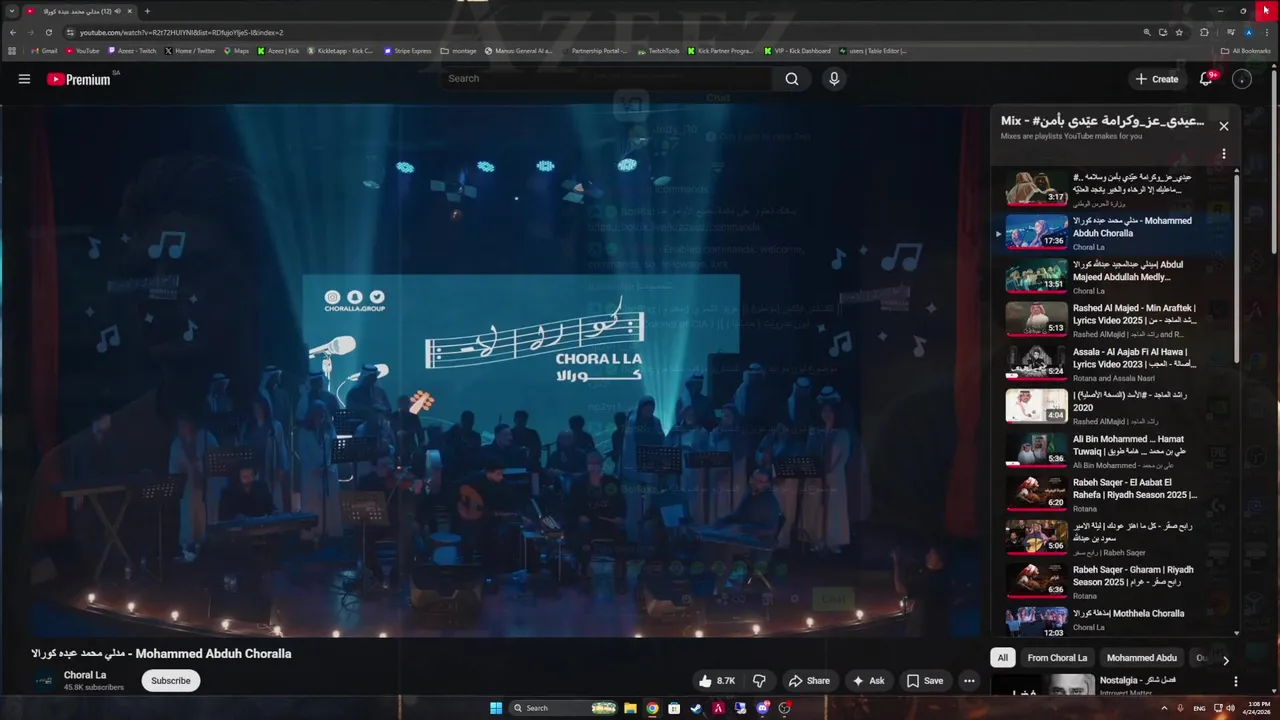The image size is (1280, 720).
Task: Open the Kick Partner Program bookmark
Action: point(721,51)
